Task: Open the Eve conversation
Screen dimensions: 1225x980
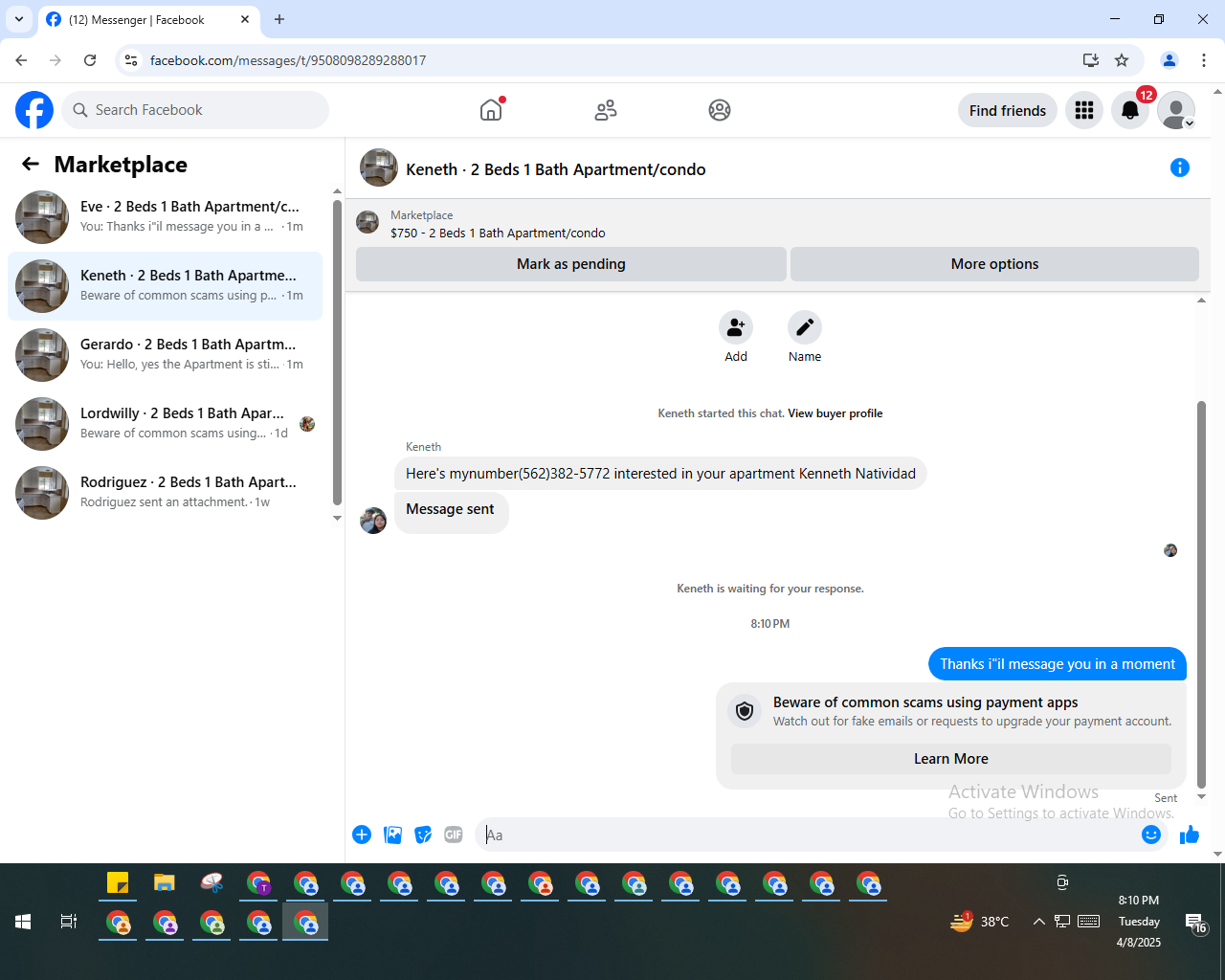Action: (x=165, y=217)
